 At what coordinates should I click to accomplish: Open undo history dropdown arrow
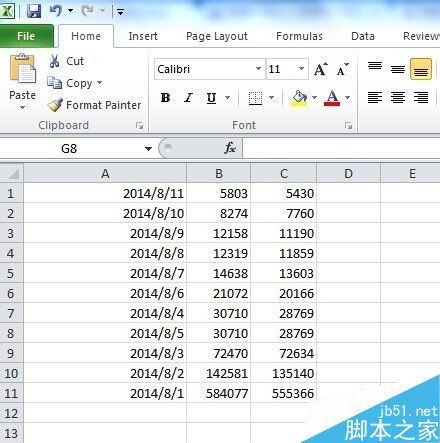pos(70,11)
